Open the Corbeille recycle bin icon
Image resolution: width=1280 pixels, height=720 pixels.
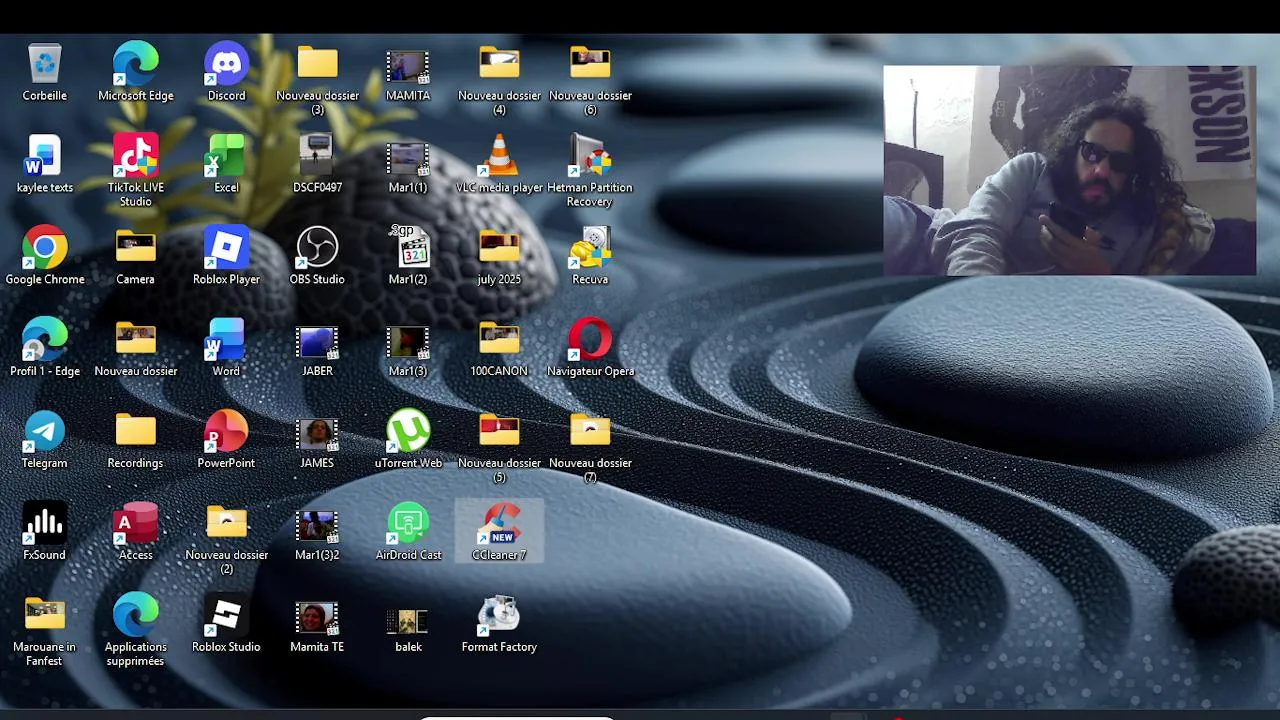45,64
